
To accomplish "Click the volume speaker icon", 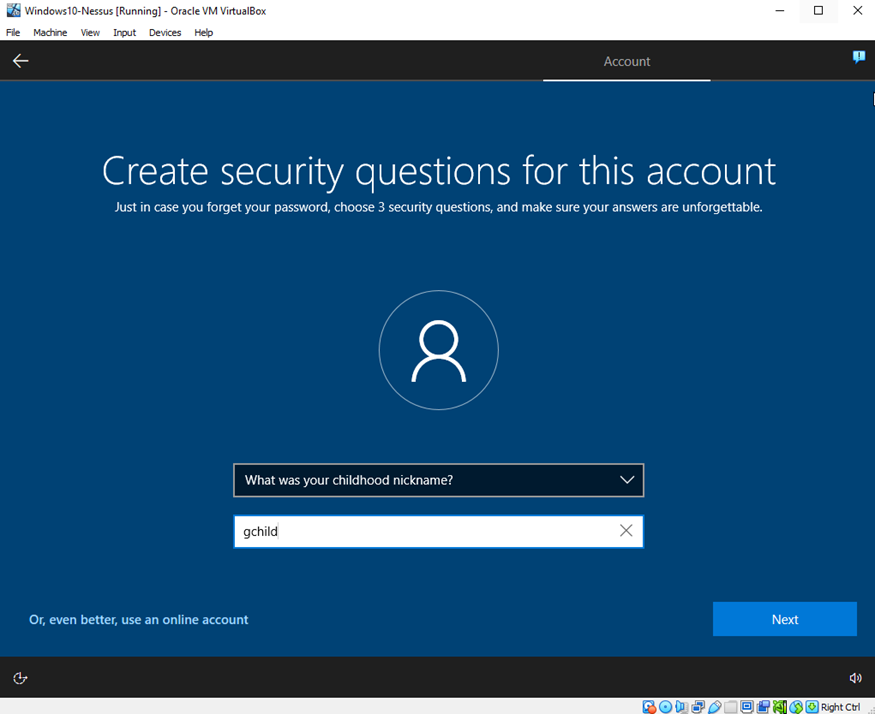I will coord(855,678).
